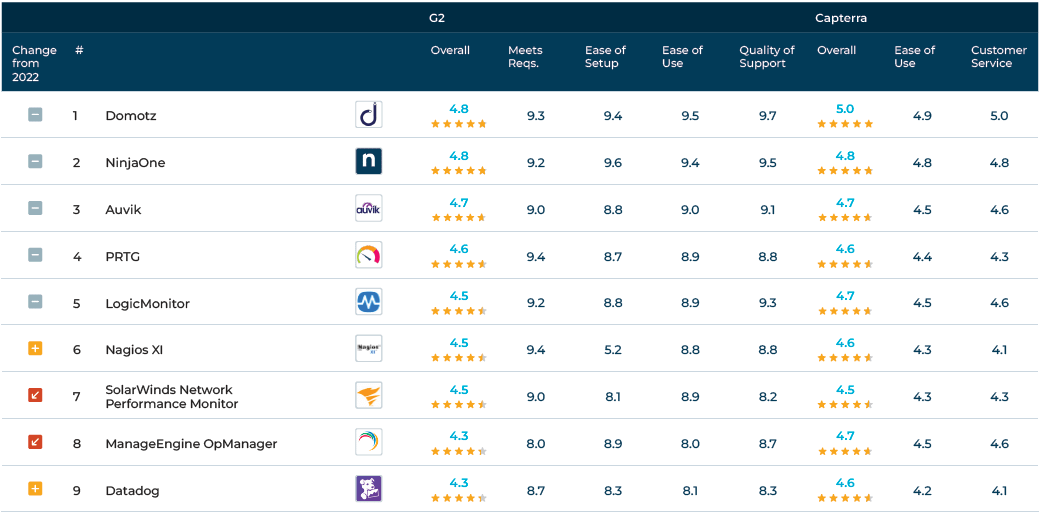Click the 'Quality of Support' column header
Viewport: 1042px width, 516px height.
[767, 57]
